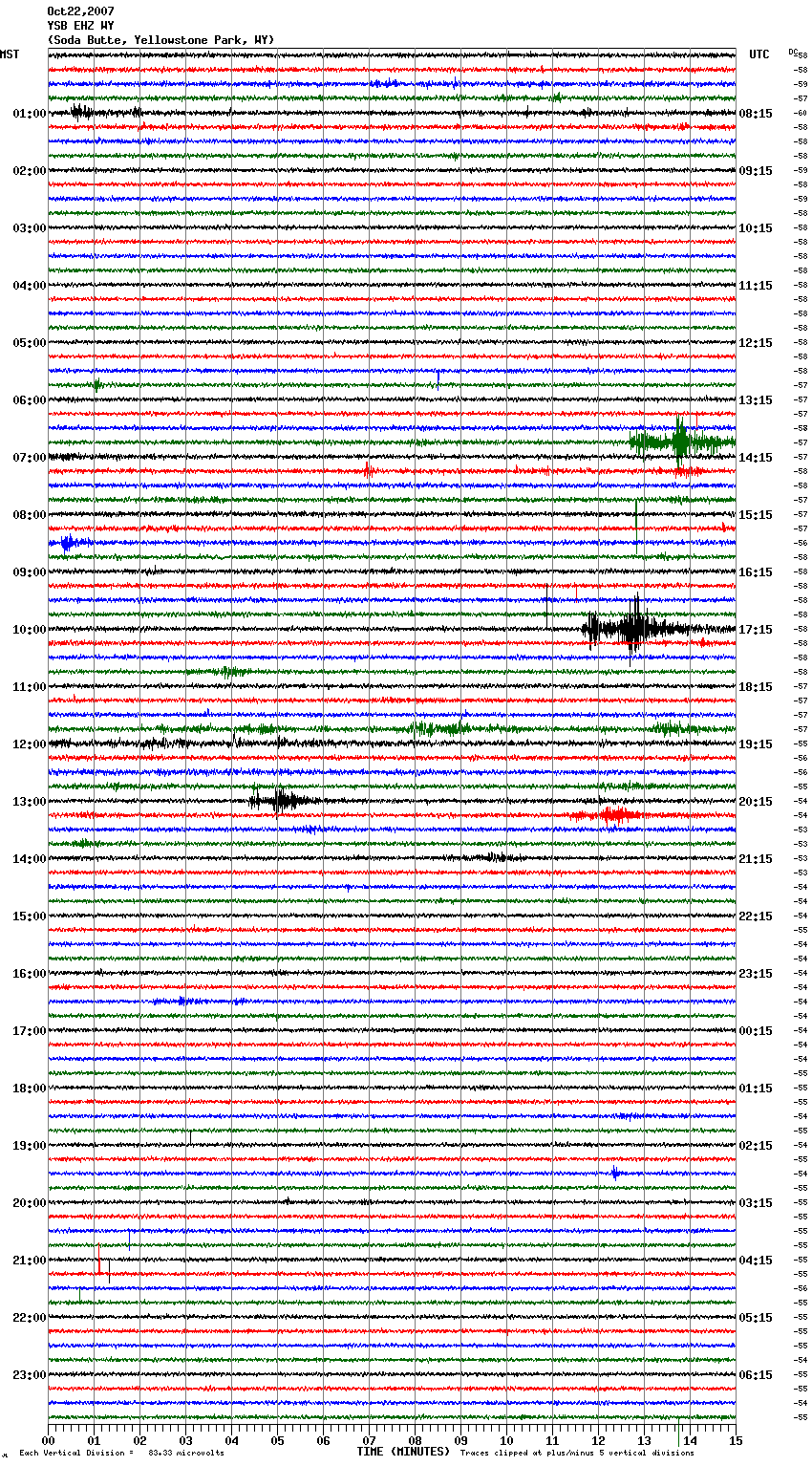Click the 15 minute mark on the bottom axis
Image resolution: width=812 pixels, height=1466 pixels.
pyautogui.click(x=735, y=1441)
